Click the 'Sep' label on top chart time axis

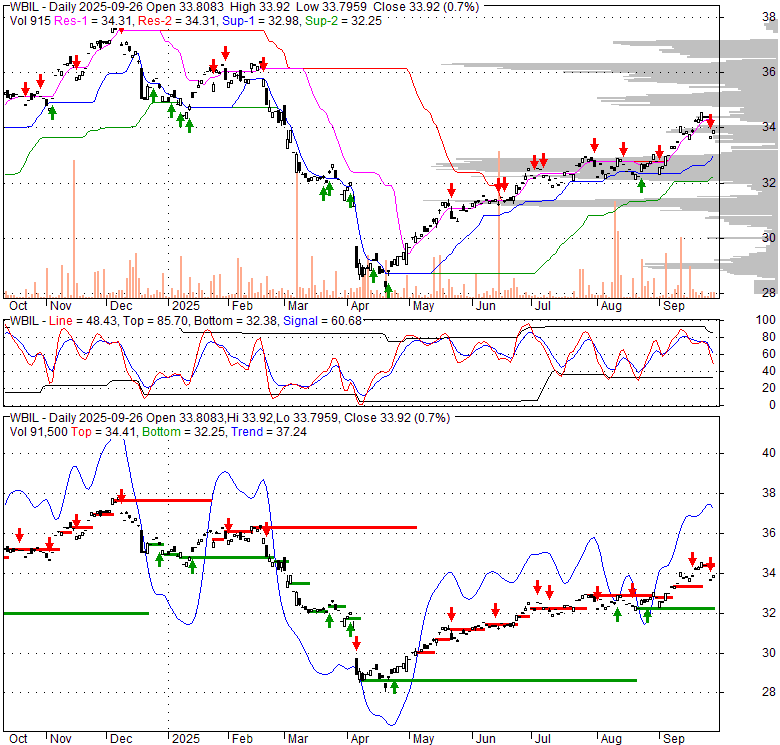(x=674, y=306)
